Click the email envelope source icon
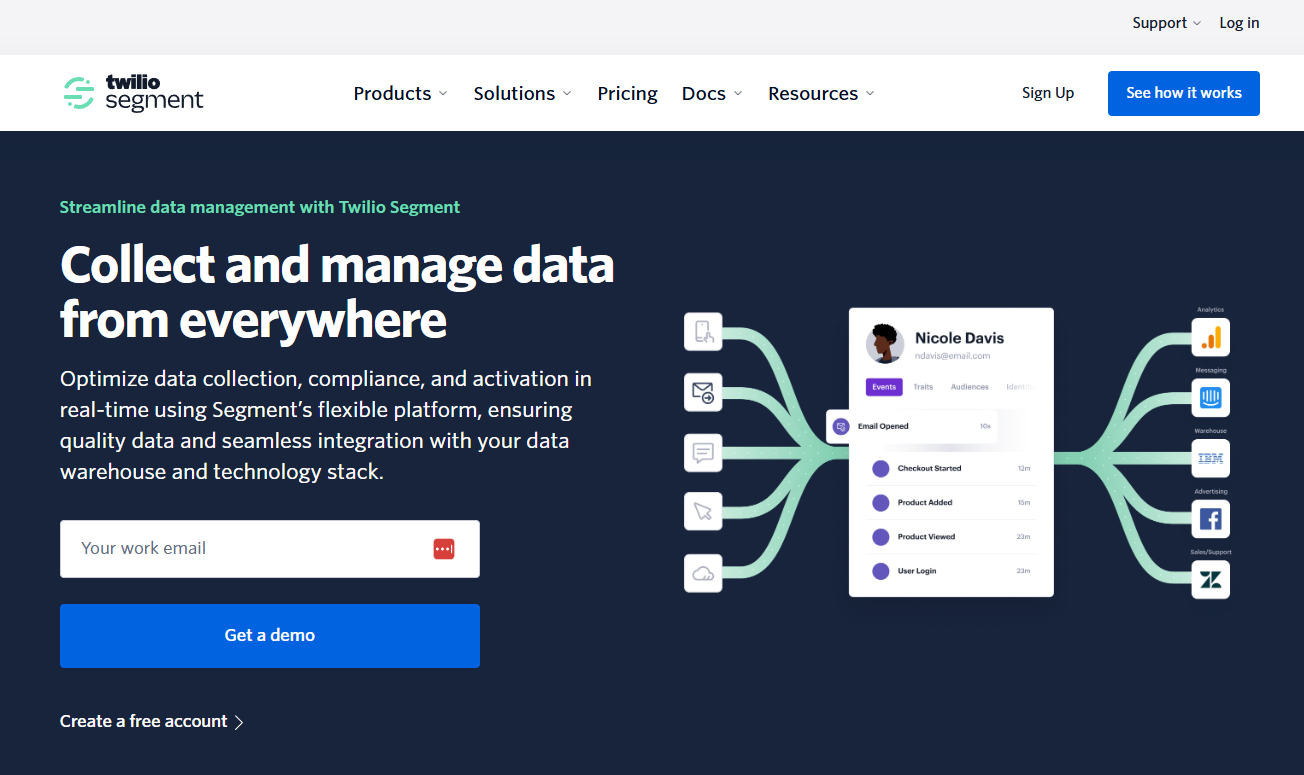The width and height of the screenshot is (1304, 775). click(x=703, y=392)
